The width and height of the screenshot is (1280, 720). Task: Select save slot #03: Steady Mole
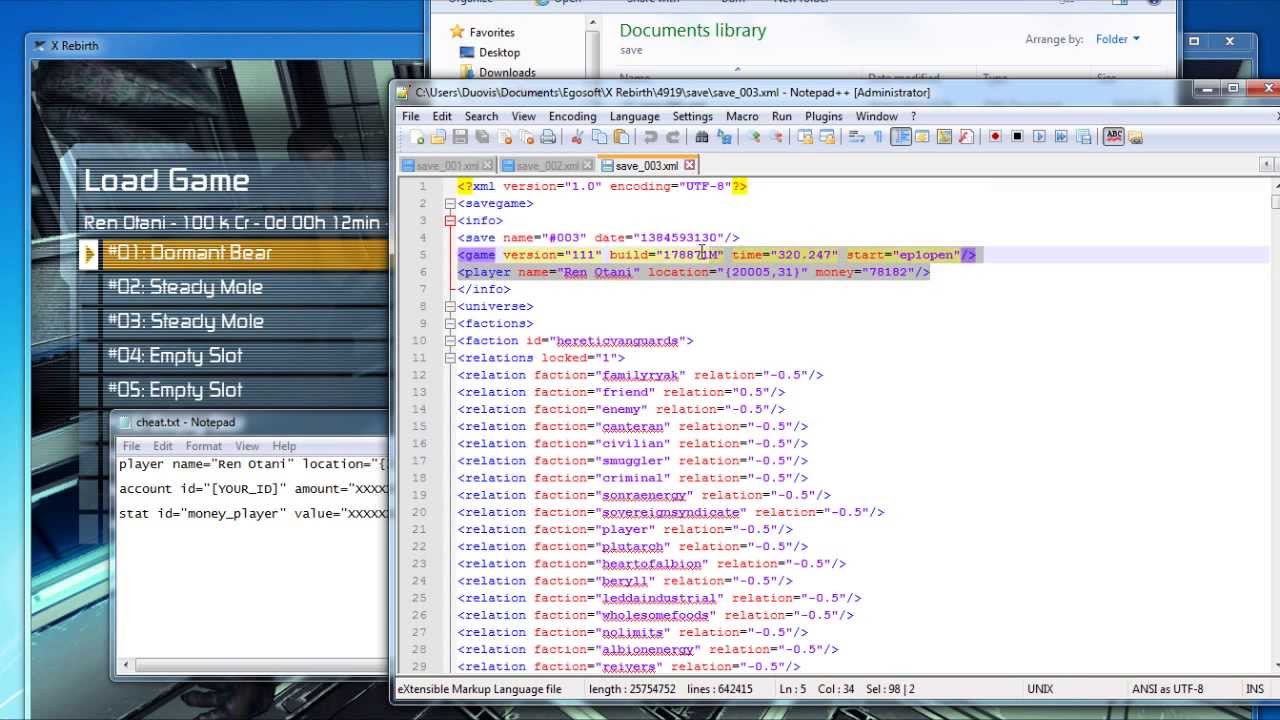click(233, 321)
